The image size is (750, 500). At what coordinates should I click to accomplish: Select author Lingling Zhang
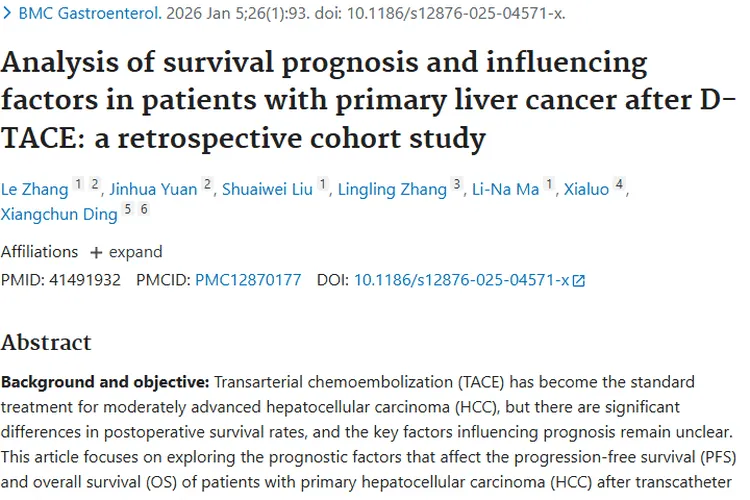(393, 190)
